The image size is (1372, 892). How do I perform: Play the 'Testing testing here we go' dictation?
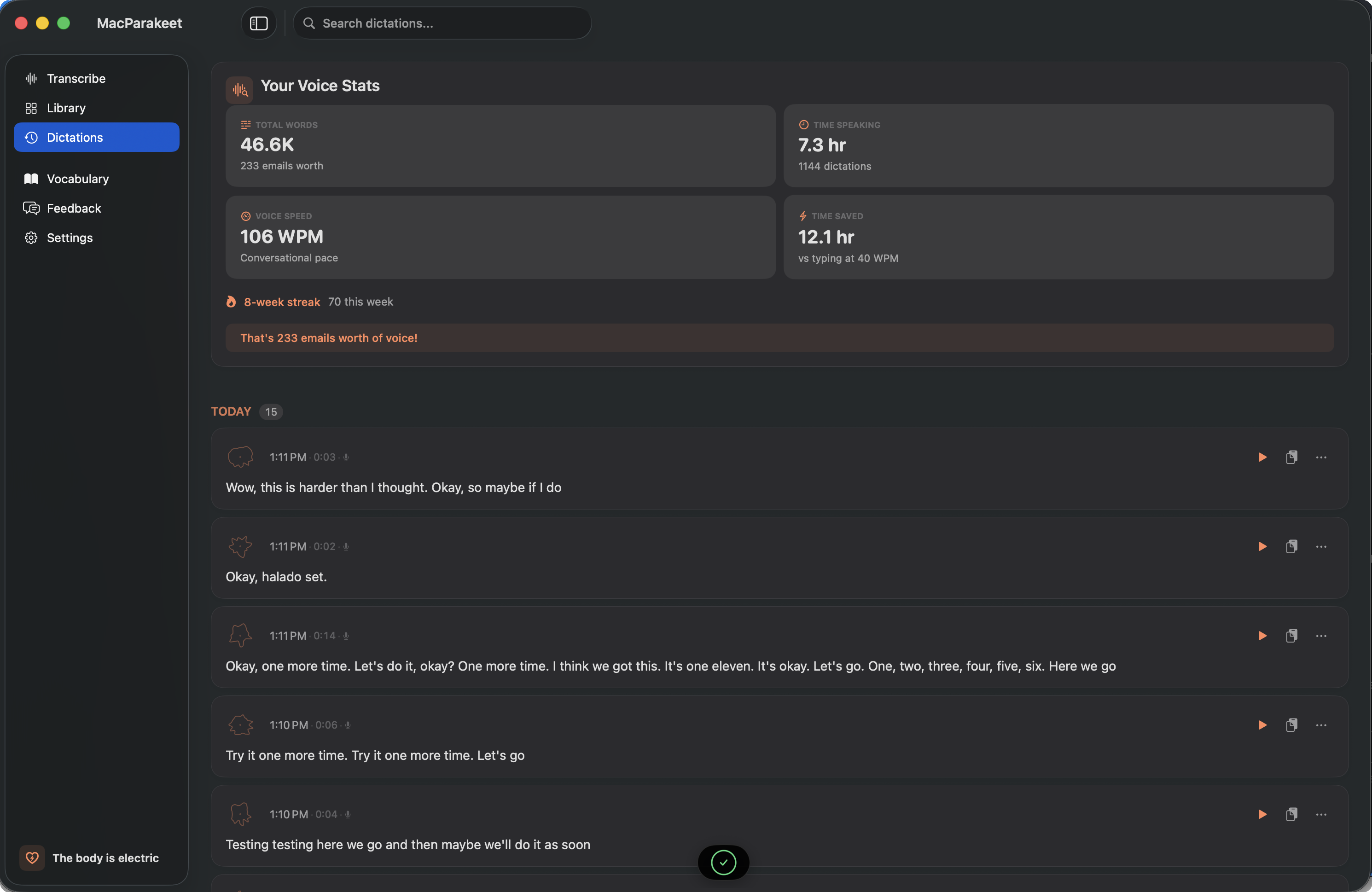tap(1262, 814)
